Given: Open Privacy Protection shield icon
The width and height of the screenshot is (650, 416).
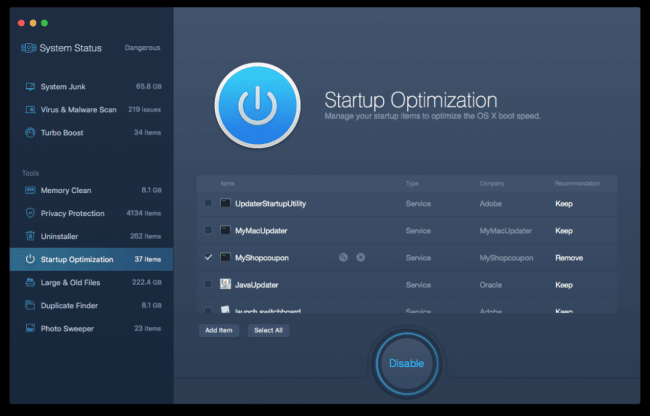Looking at the screenshot, I should [x=30, y=213].
